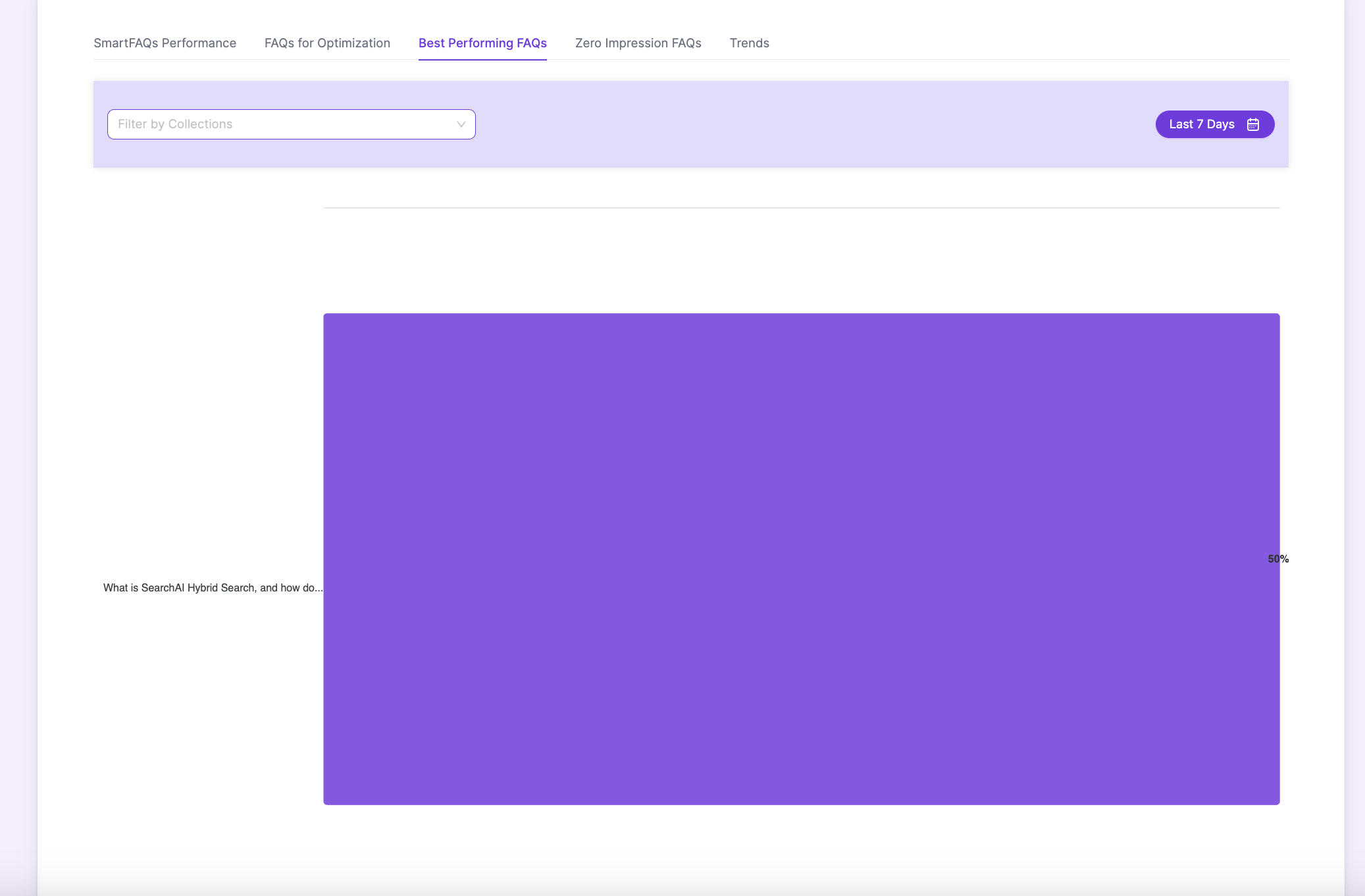
Task: Focus the Filter by Collections placeholder text
Action: (x=175, y=124)
